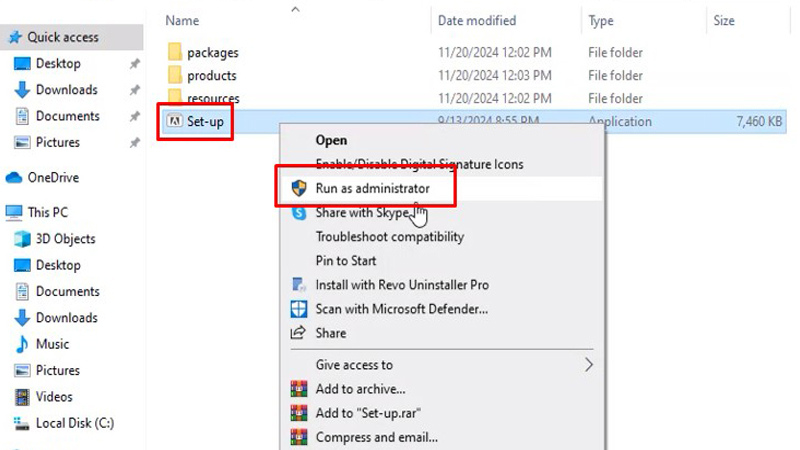
Task: Click the shield icon beside Run as administrator
Action: click(299, 188)
